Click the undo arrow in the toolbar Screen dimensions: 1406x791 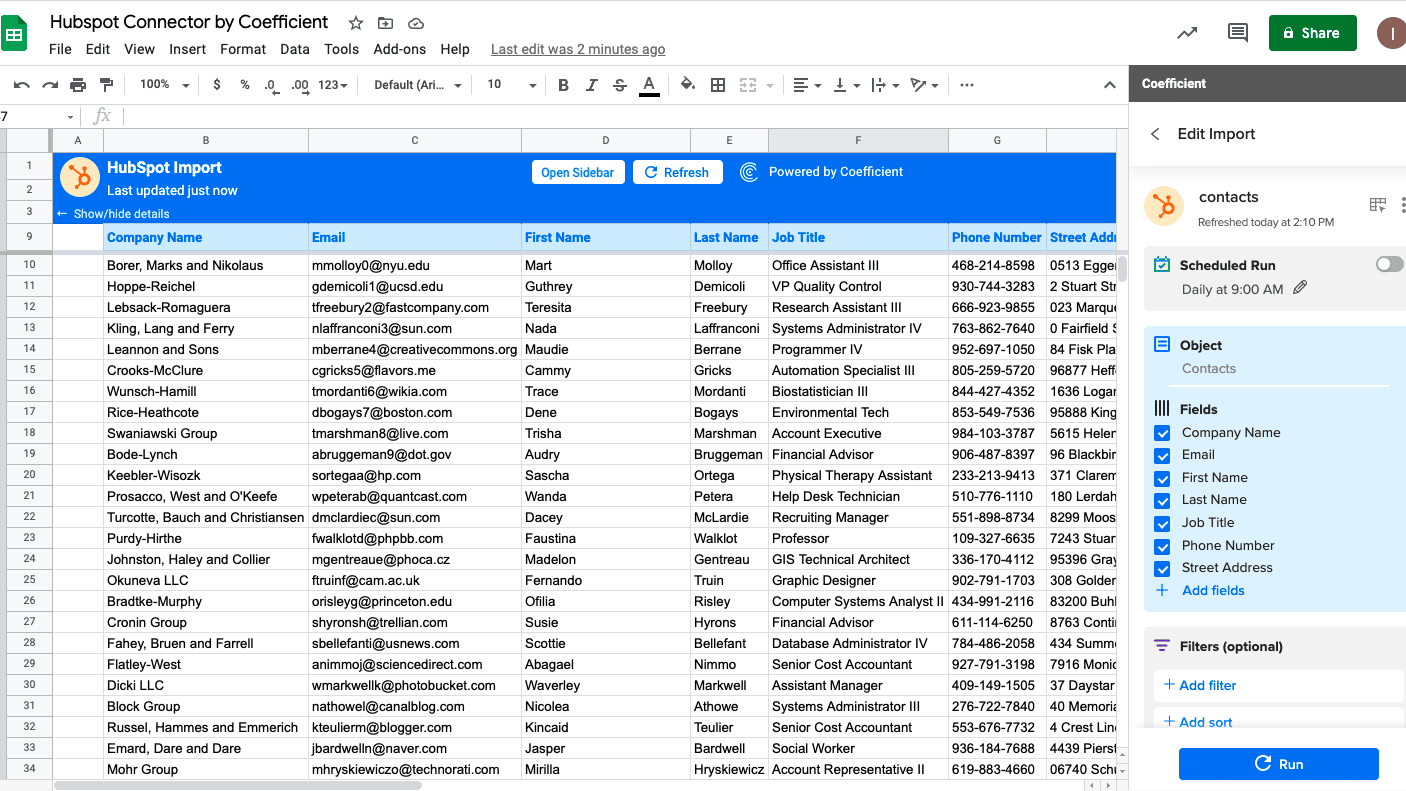click(21, 85)
